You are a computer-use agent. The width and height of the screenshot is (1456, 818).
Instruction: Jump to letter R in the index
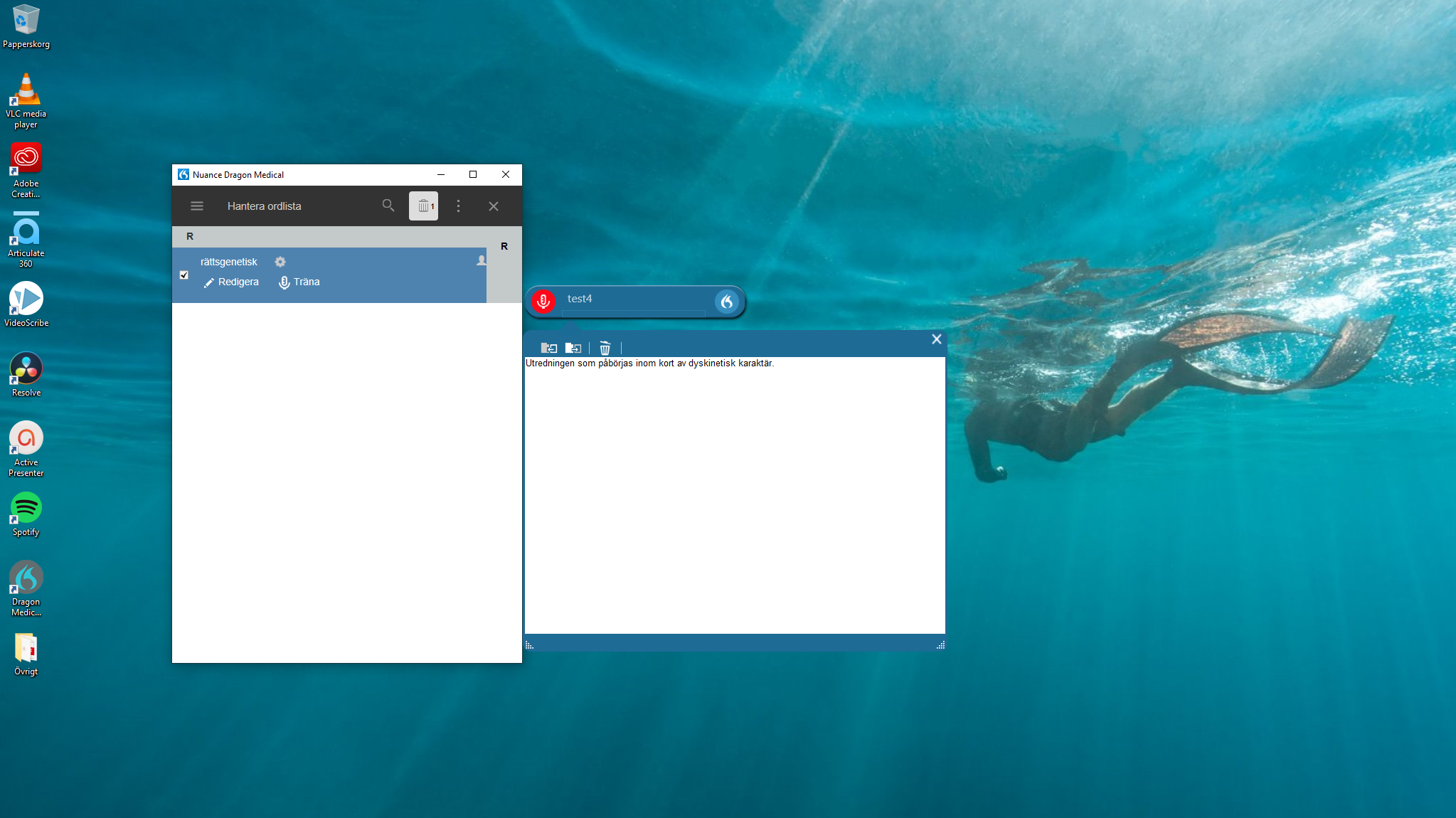click(504, 246)
